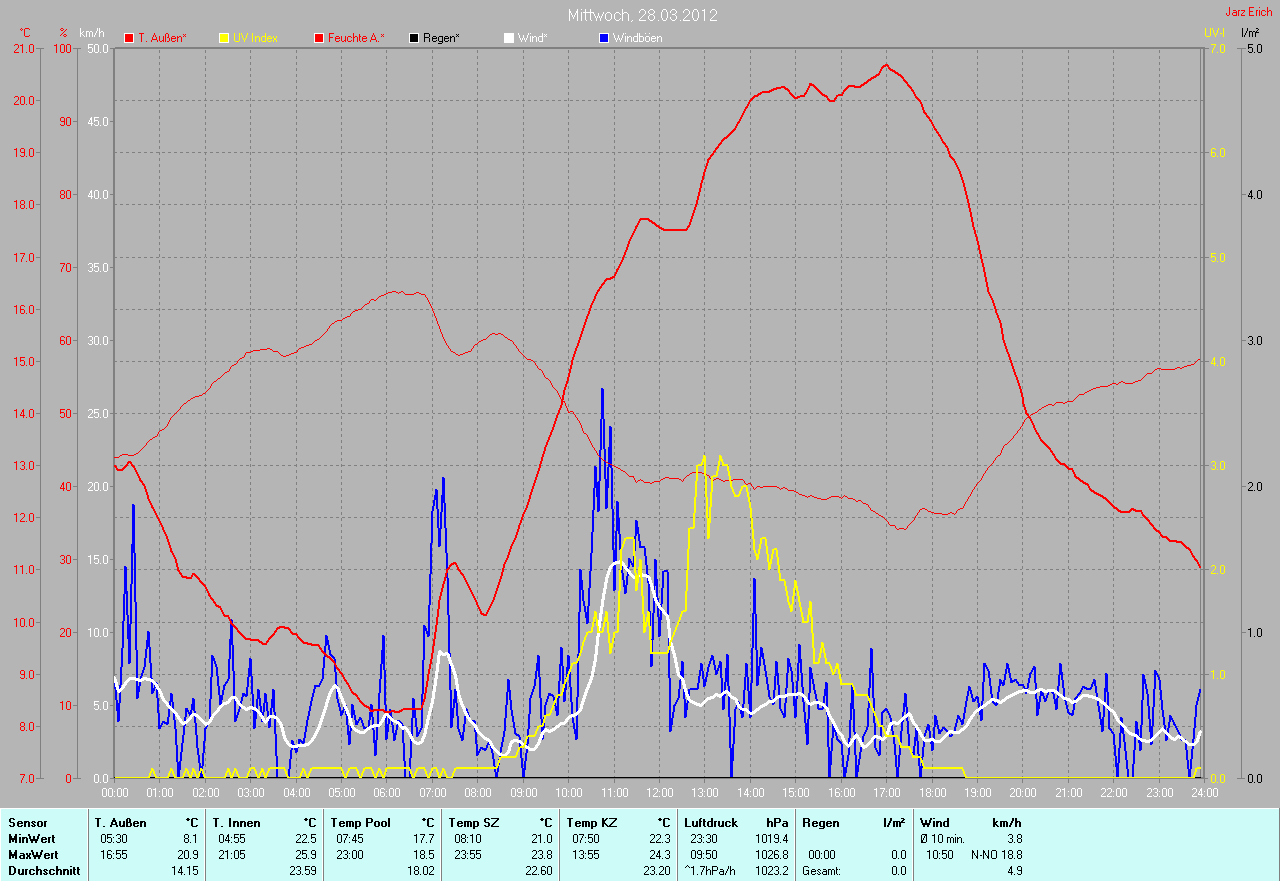Click the 'Ø 10 min.' wind label
This screenshot has width=1280, height=881.
(x=942, y=839)
